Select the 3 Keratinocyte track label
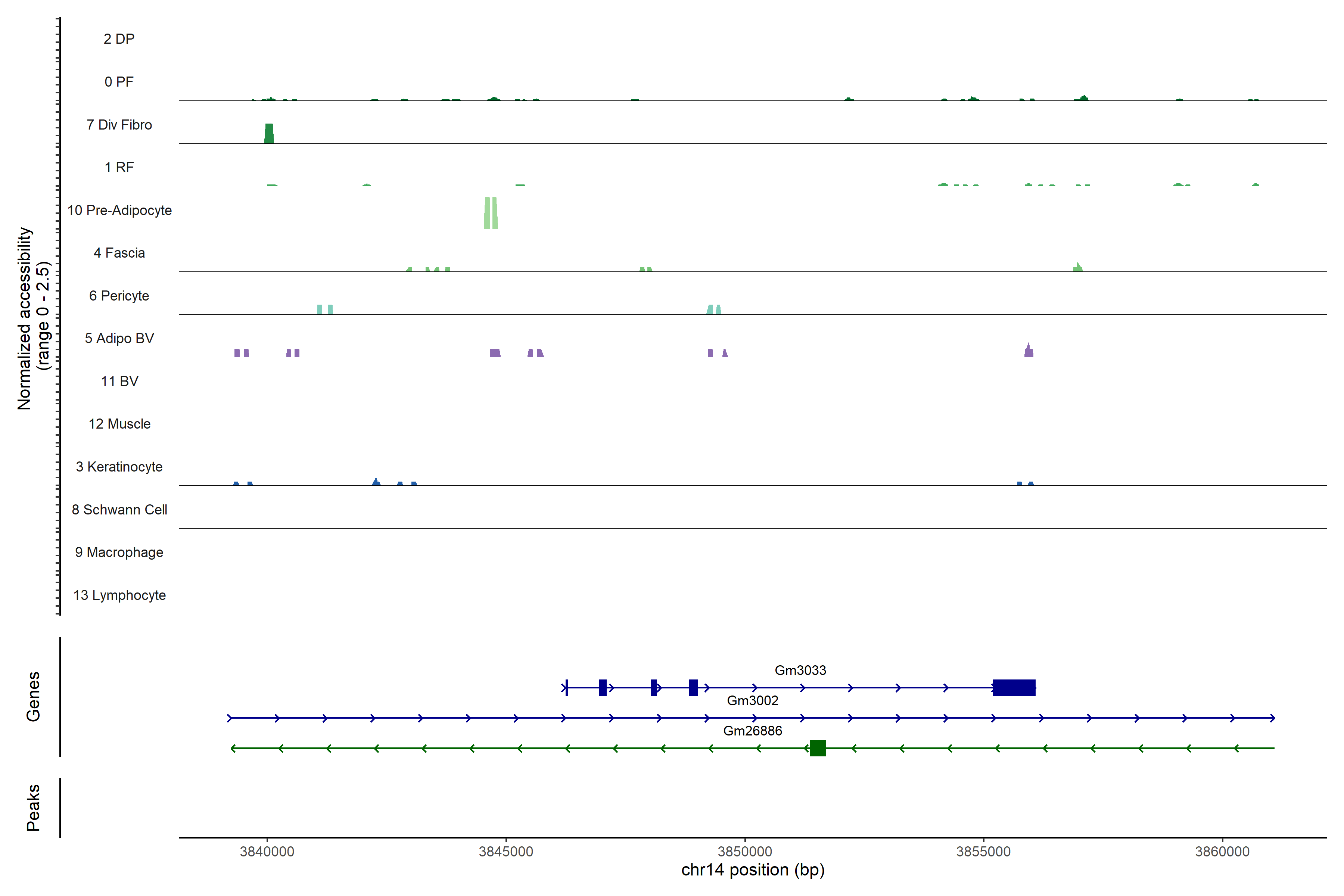This screenshot has height=896, width=1344. pyautogui.click(x=119, y=467)
